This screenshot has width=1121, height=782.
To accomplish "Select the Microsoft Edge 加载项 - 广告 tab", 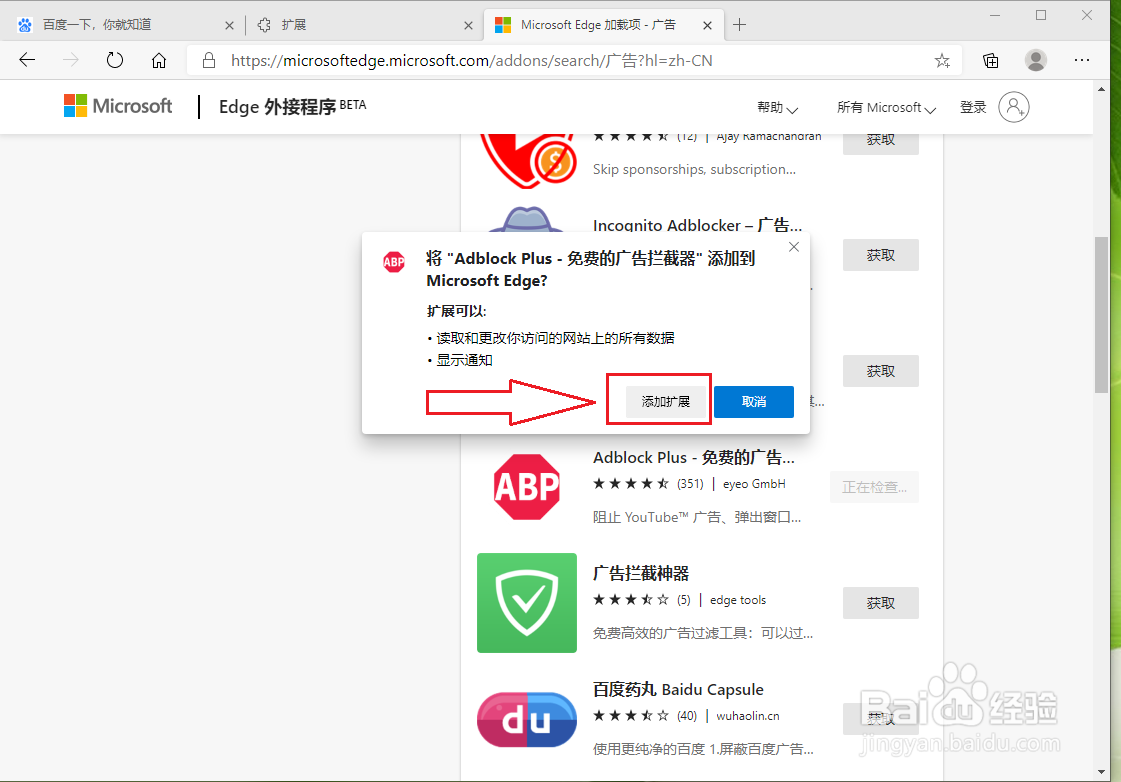I will tap(603, 25).
